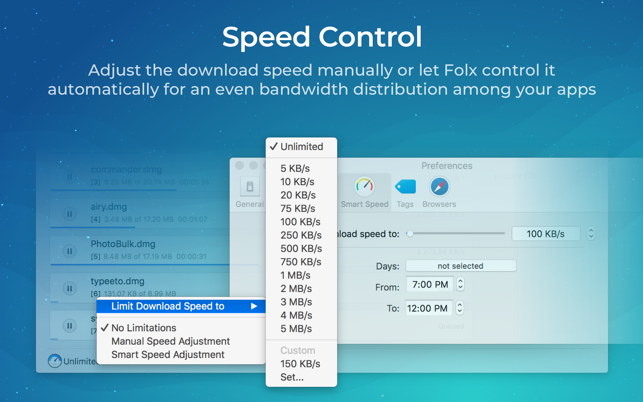Click the To time field 12:00 PM
The height and width of the screenshot is (402, 643).
[x=429, y=308]
